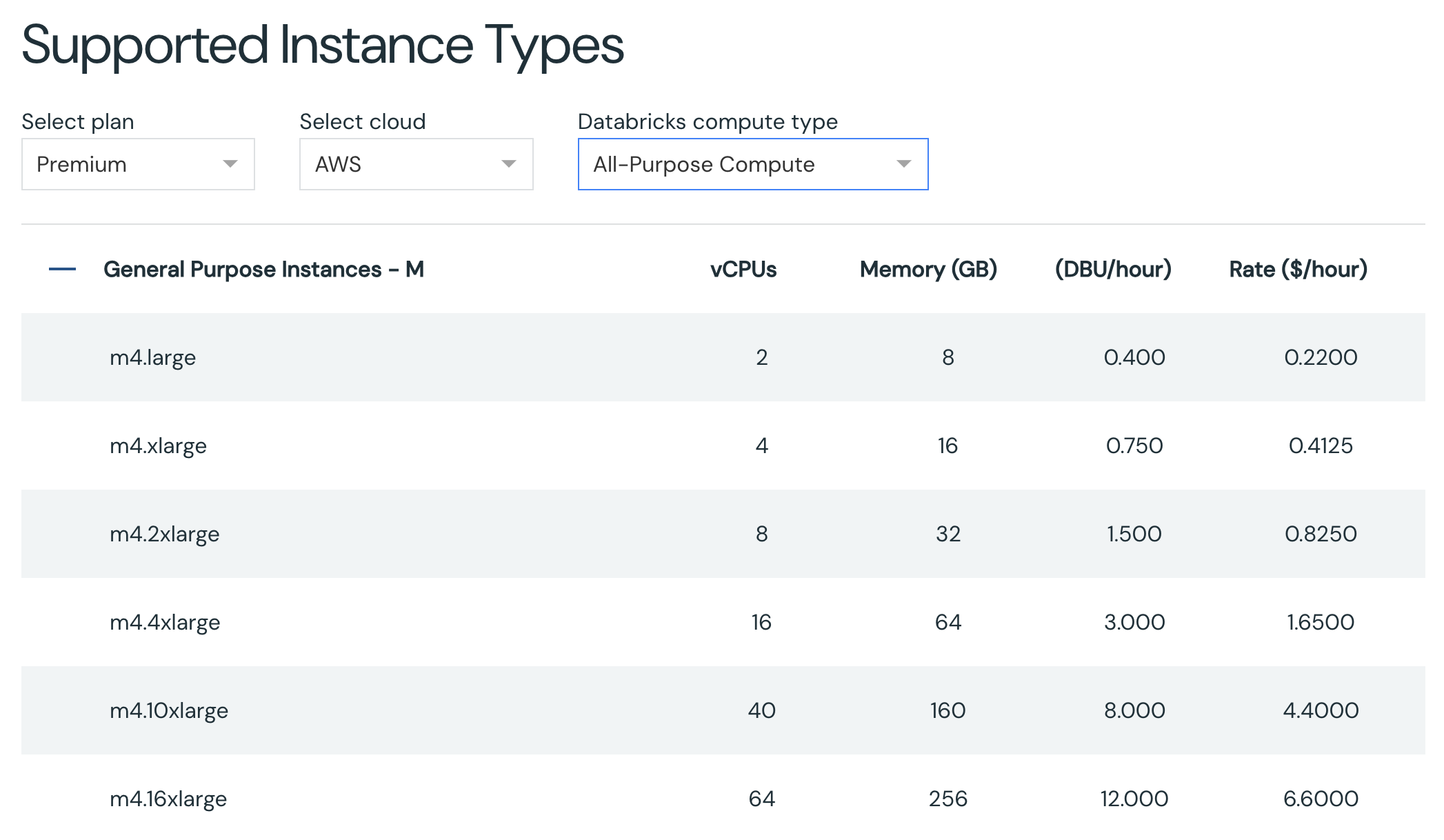Collapse General Purpose Instances section minus icon

(x=62, y=269)
